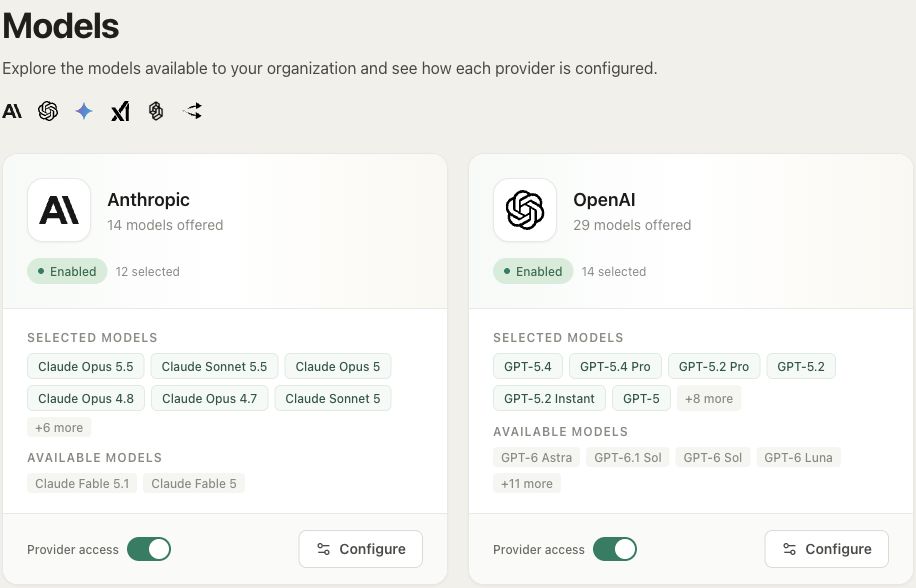
Task: Click the Claude Opus 5.5 model chip
Action: 86,366
